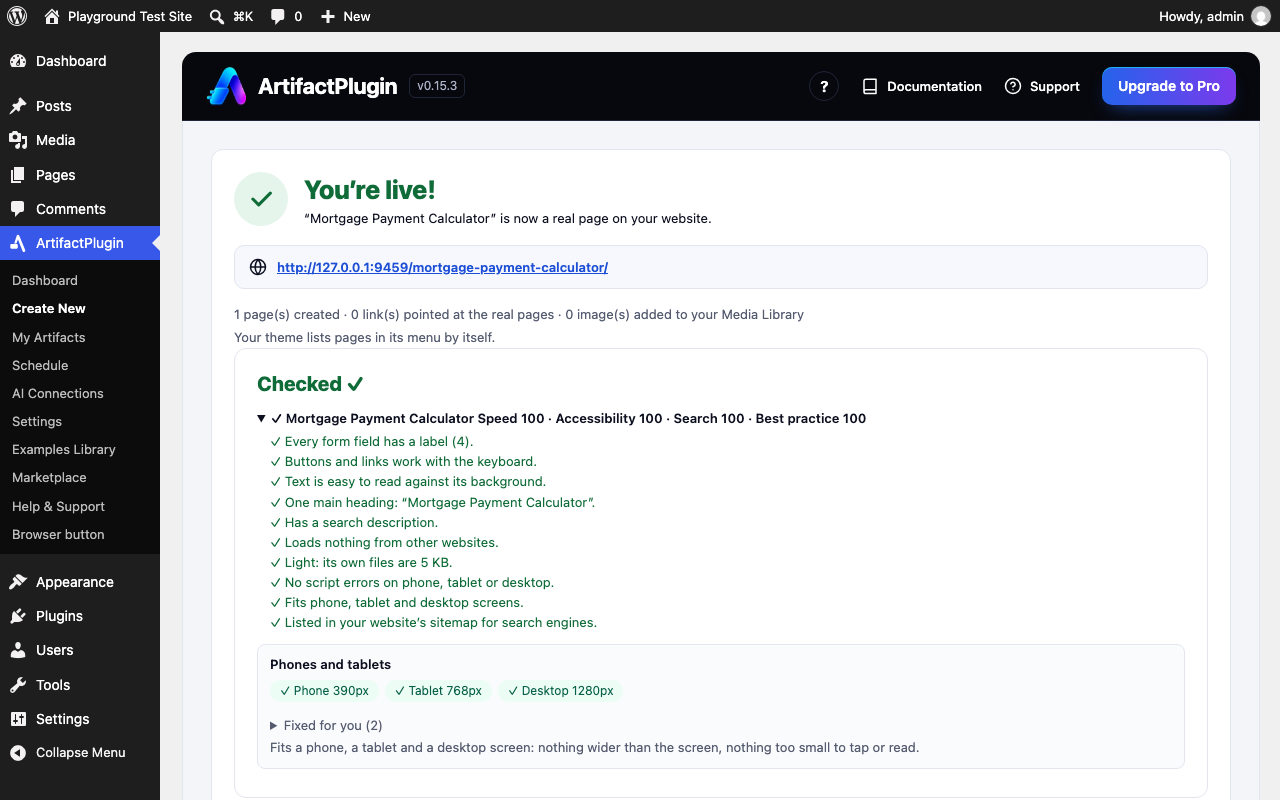This screenshot has height=800, width=1280.
Task: Expand the Fixed for you (2) section
Action: click(326, 725)
